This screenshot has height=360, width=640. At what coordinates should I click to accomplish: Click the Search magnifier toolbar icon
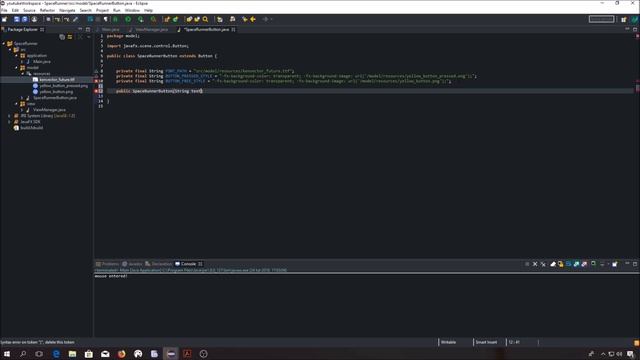(205, 19)
